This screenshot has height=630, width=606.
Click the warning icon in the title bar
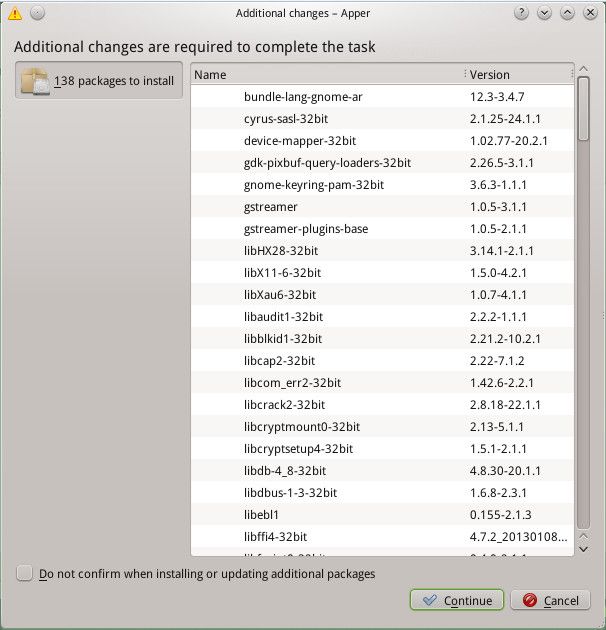pyautogui.click(x=14, y=13)
